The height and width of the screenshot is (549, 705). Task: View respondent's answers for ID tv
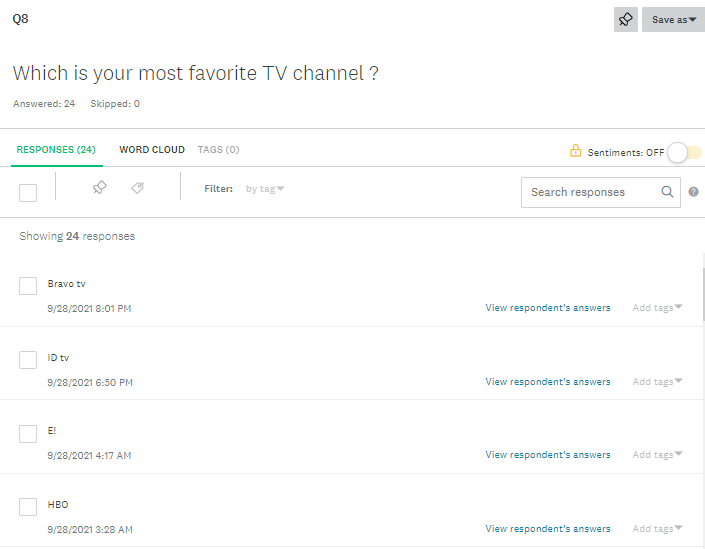(547, 382)
